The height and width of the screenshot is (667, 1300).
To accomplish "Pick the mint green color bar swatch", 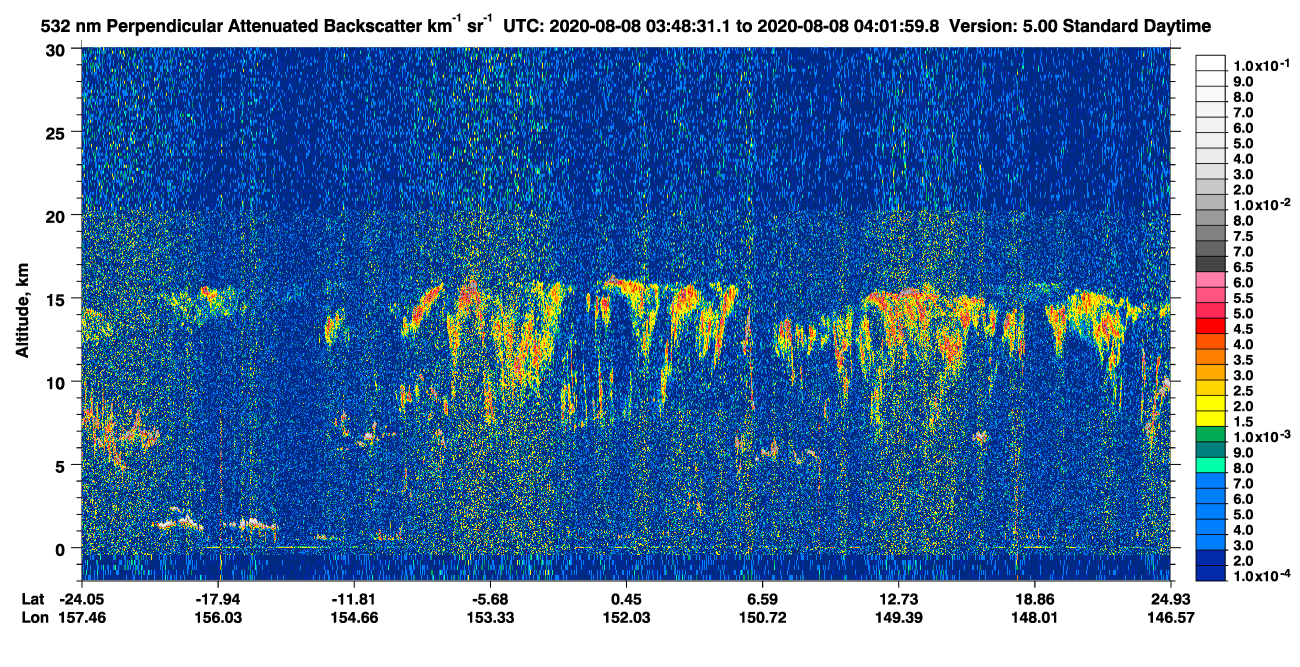I will (1211, 464).
